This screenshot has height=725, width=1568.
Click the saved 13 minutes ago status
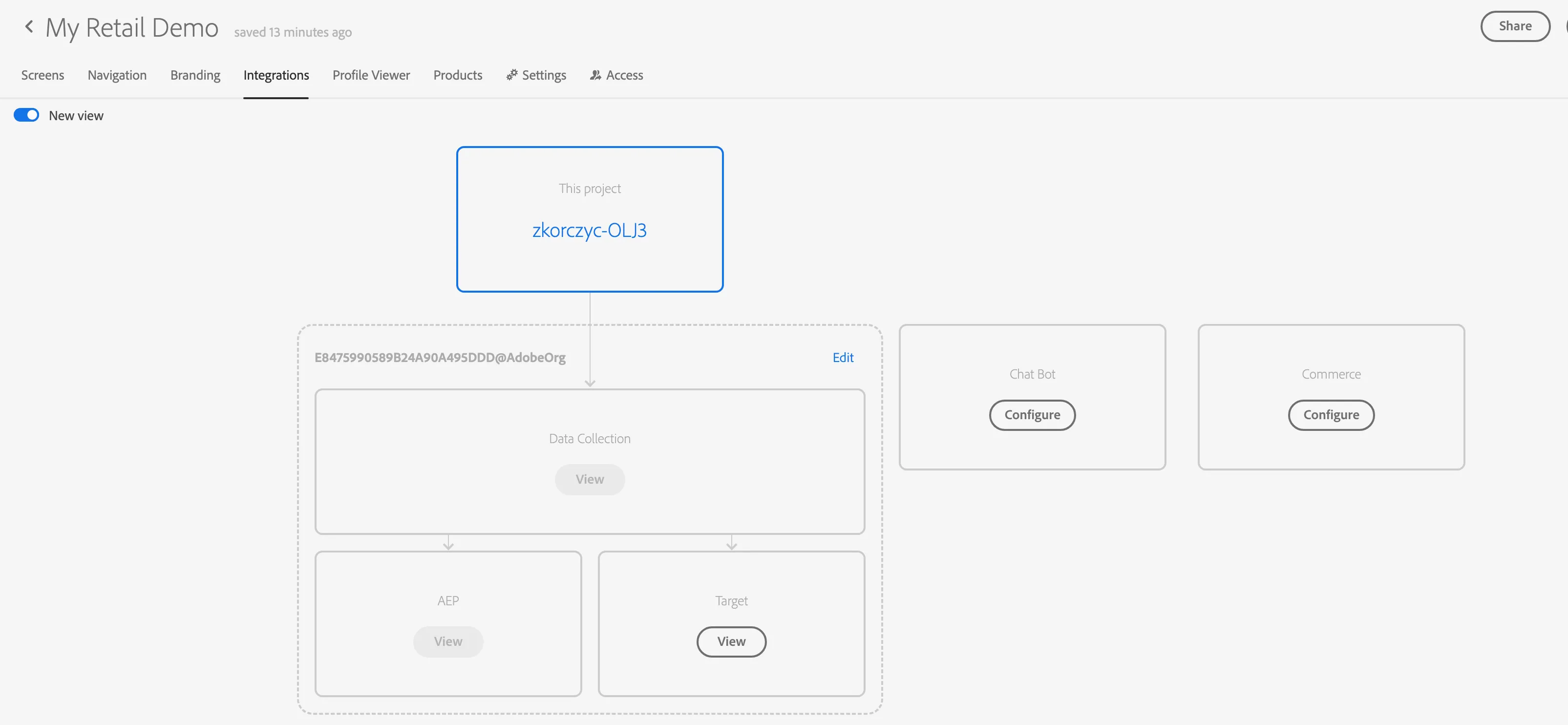293,32
